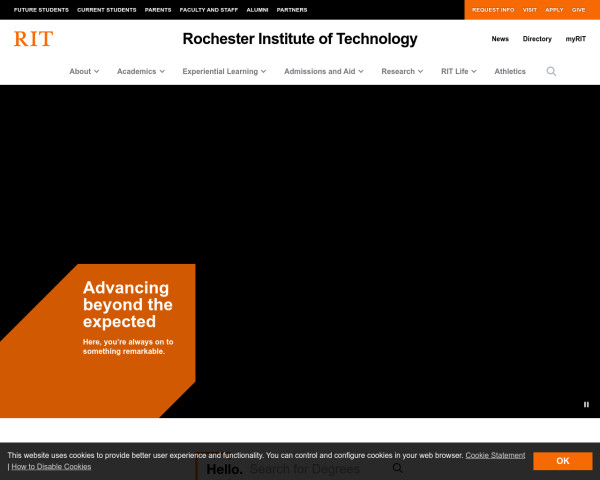
Task: Open the site search magnifier icon
Action: (x=551, y=72)
